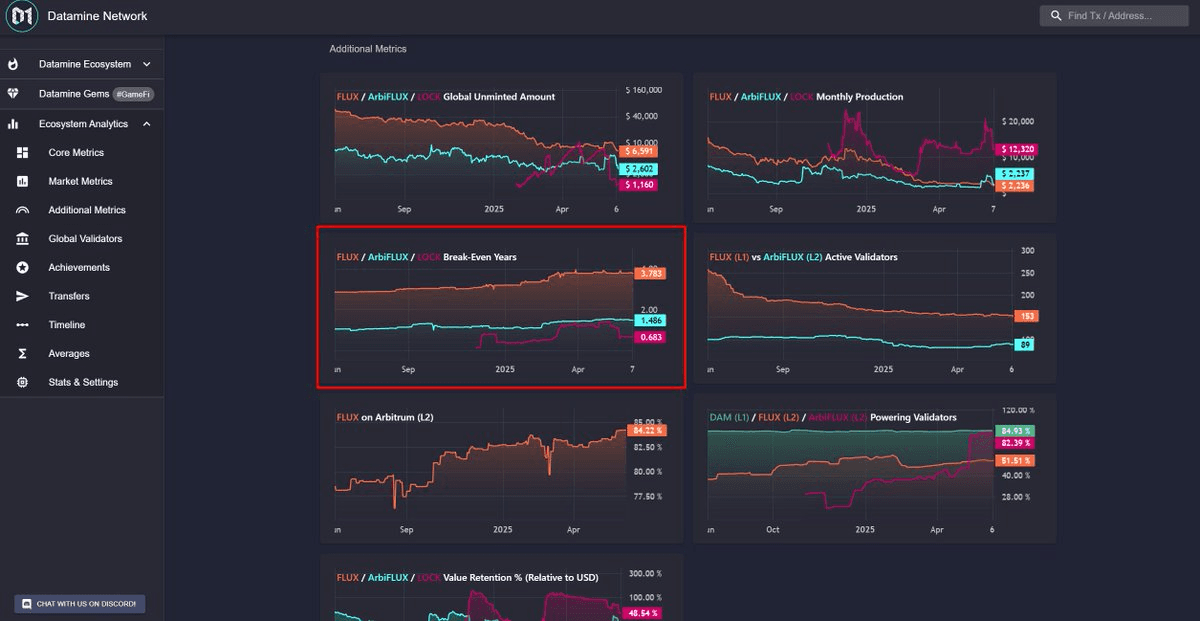Open Stats & Settings
Viewport: 1200px width, 621px height.
point(82,382)
